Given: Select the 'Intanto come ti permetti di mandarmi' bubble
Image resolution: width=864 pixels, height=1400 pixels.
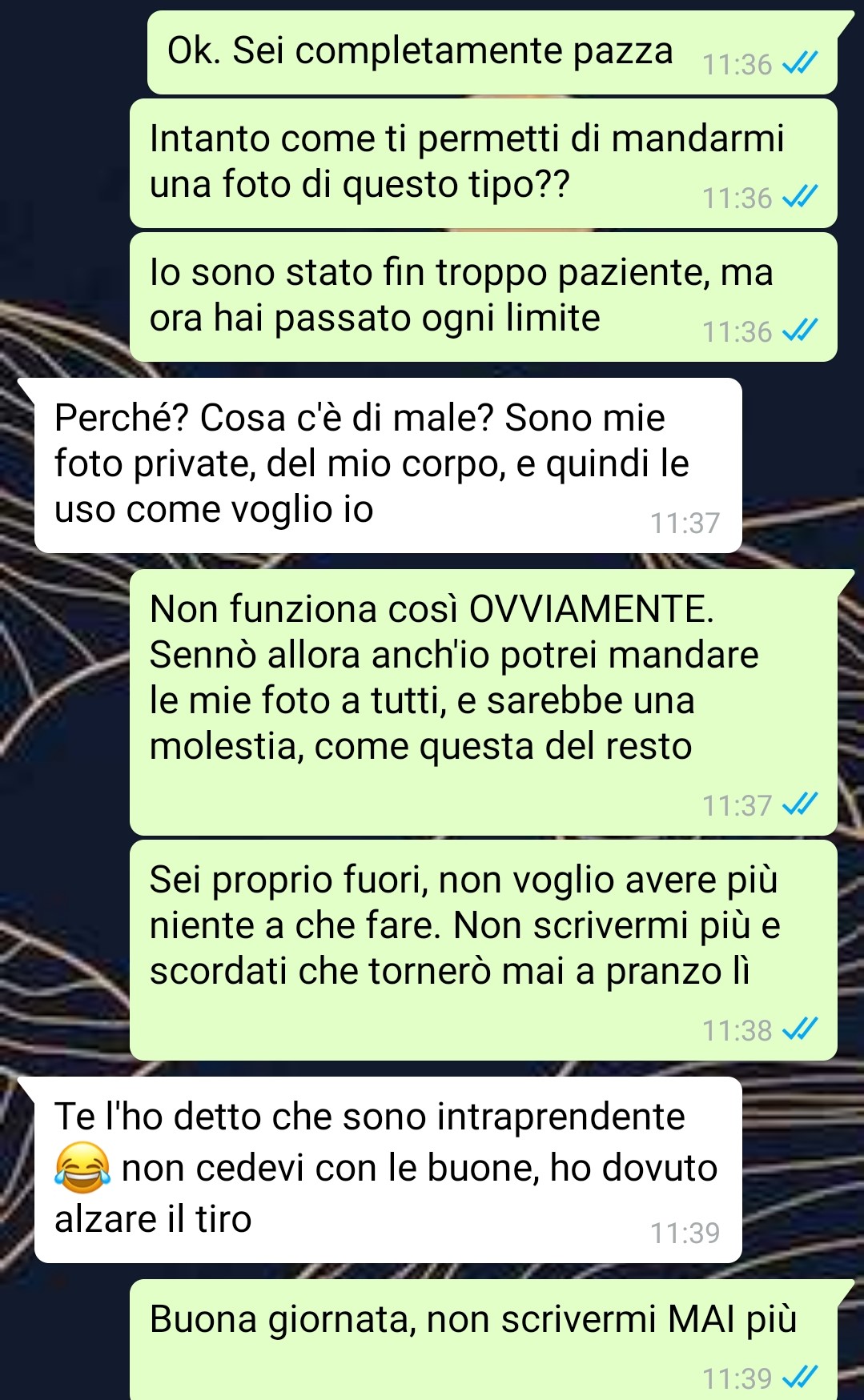Looking at the screenshot, I should (x=484, y=164).
